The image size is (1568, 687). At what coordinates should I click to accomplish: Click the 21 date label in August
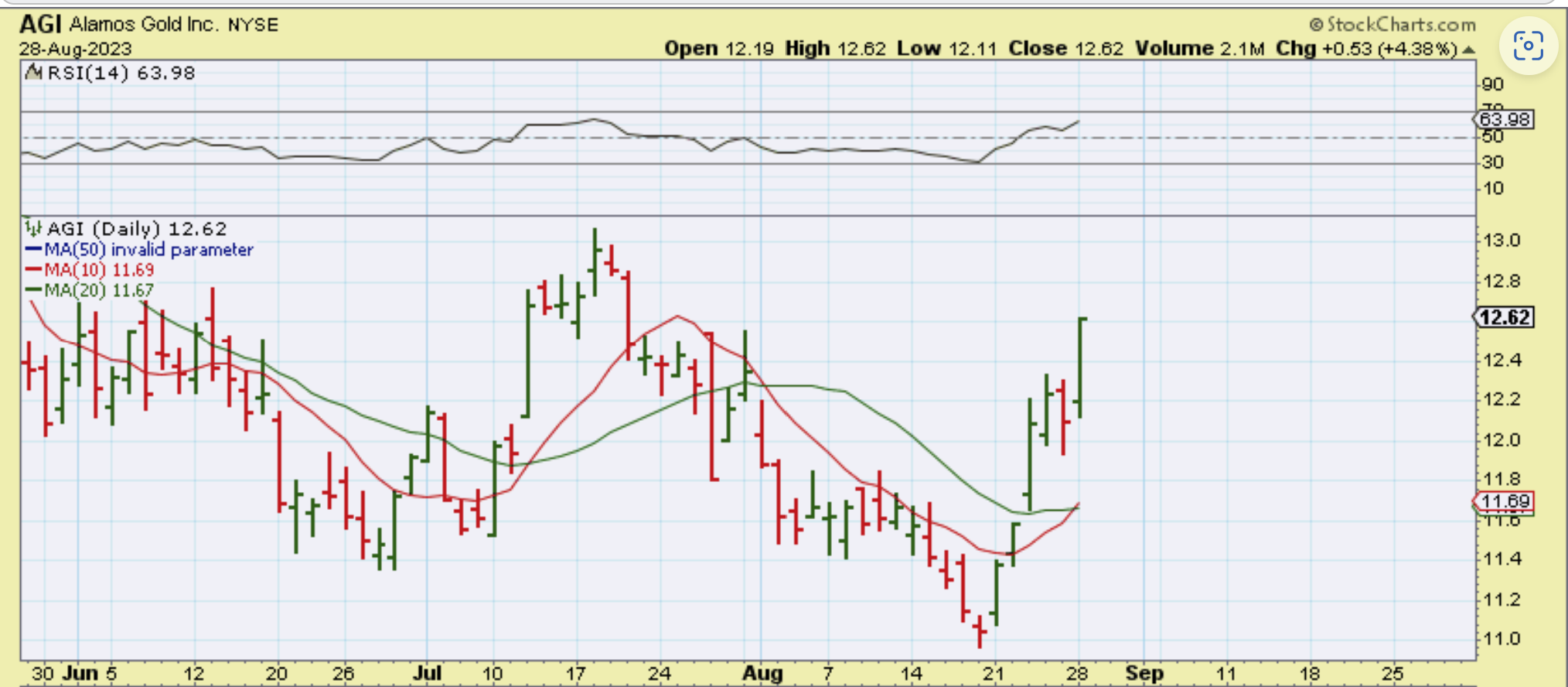pyautogui.click(x=994, y=674)
